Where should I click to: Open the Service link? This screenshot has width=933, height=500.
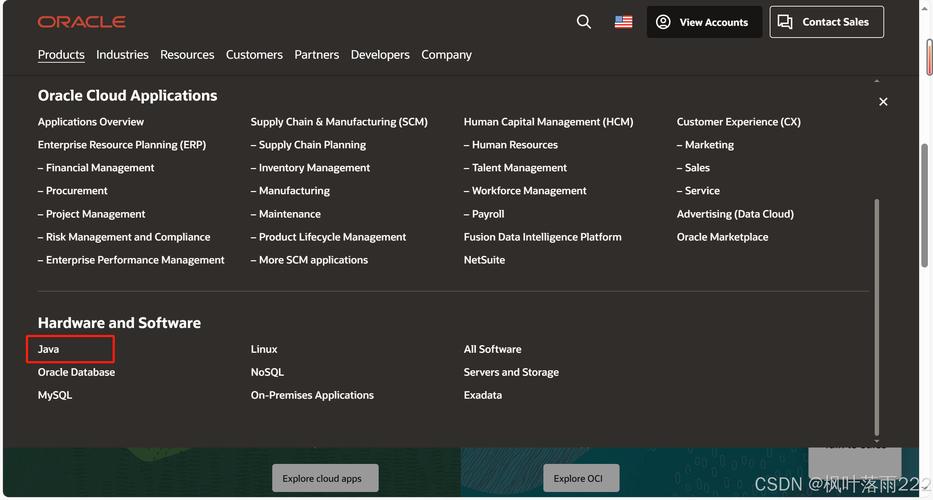click(x=698, y=190)
